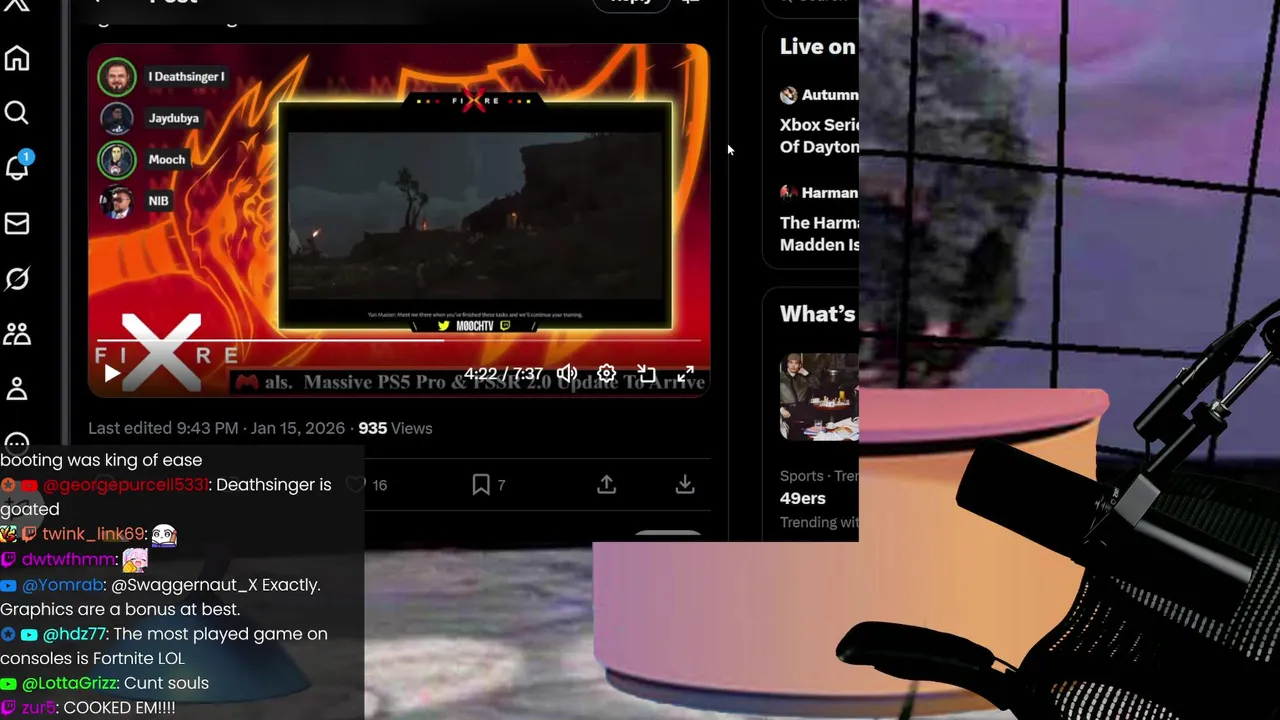This screenshot has height=720, width=1280.
Task: Click zur5 username in chat
Action: coord(39,708)
